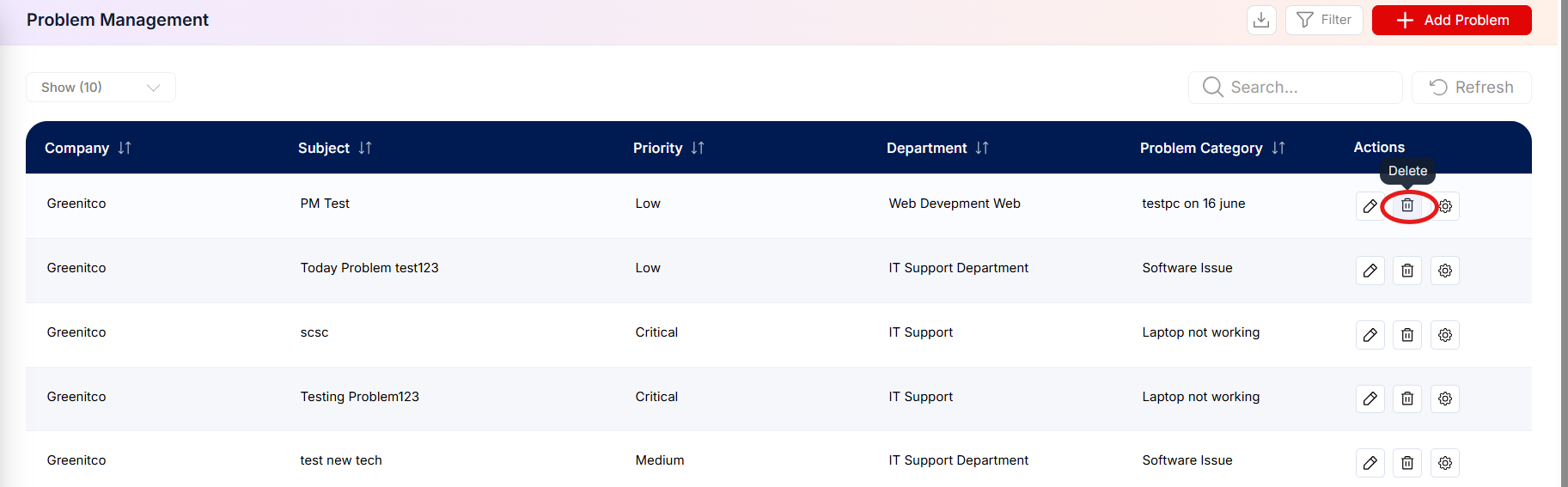The width and height of the screenshot is (1568, 487).
Task: Sort by the Department column header
Action: point(982,148)
